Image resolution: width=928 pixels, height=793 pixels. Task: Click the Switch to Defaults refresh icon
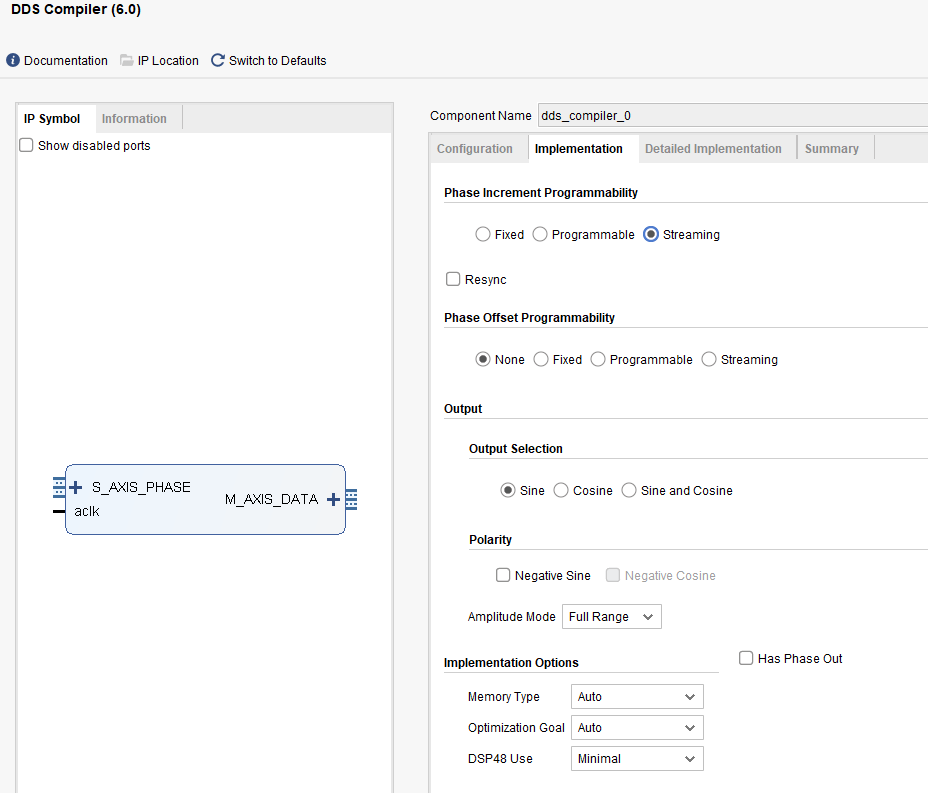point(218,61)
